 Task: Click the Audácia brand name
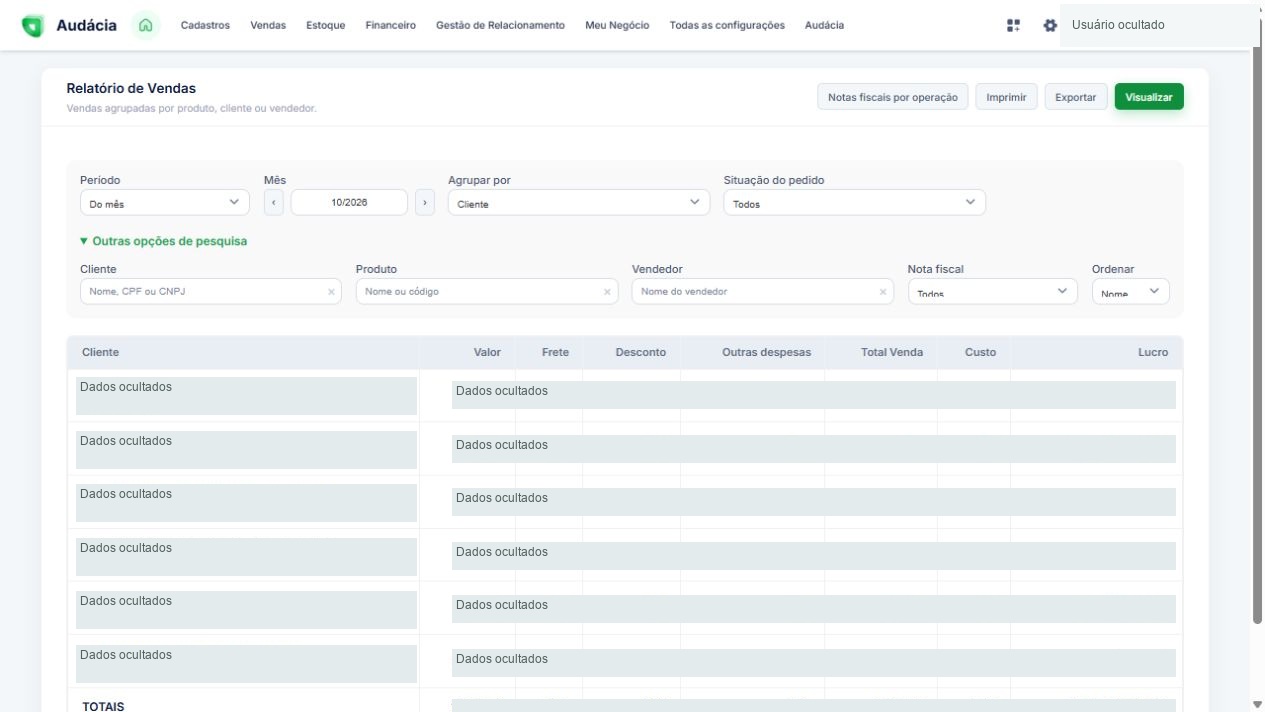pyautogui.click(x=86, y=25)
